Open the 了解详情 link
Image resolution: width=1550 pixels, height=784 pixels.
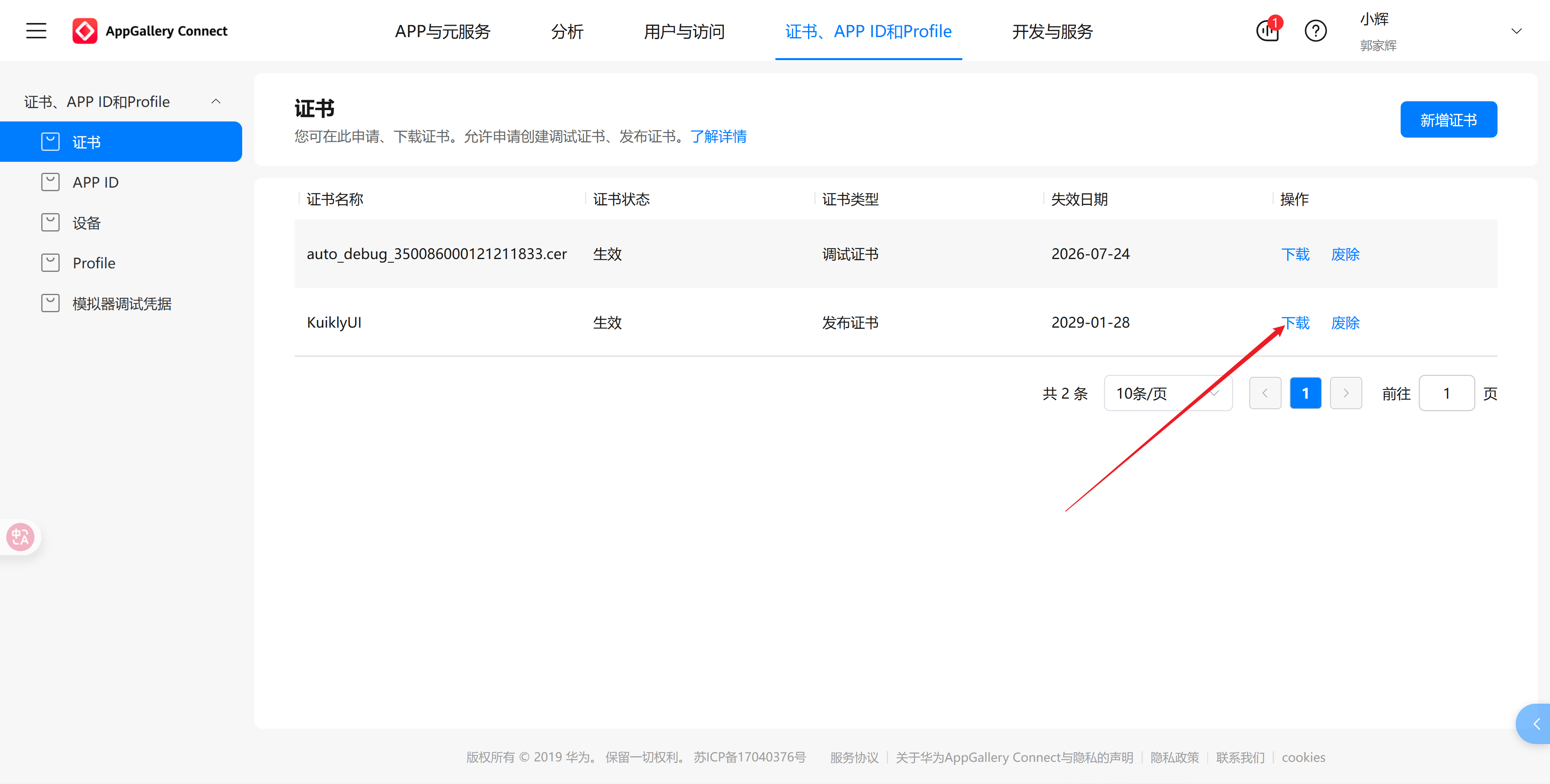pos(719,136)
